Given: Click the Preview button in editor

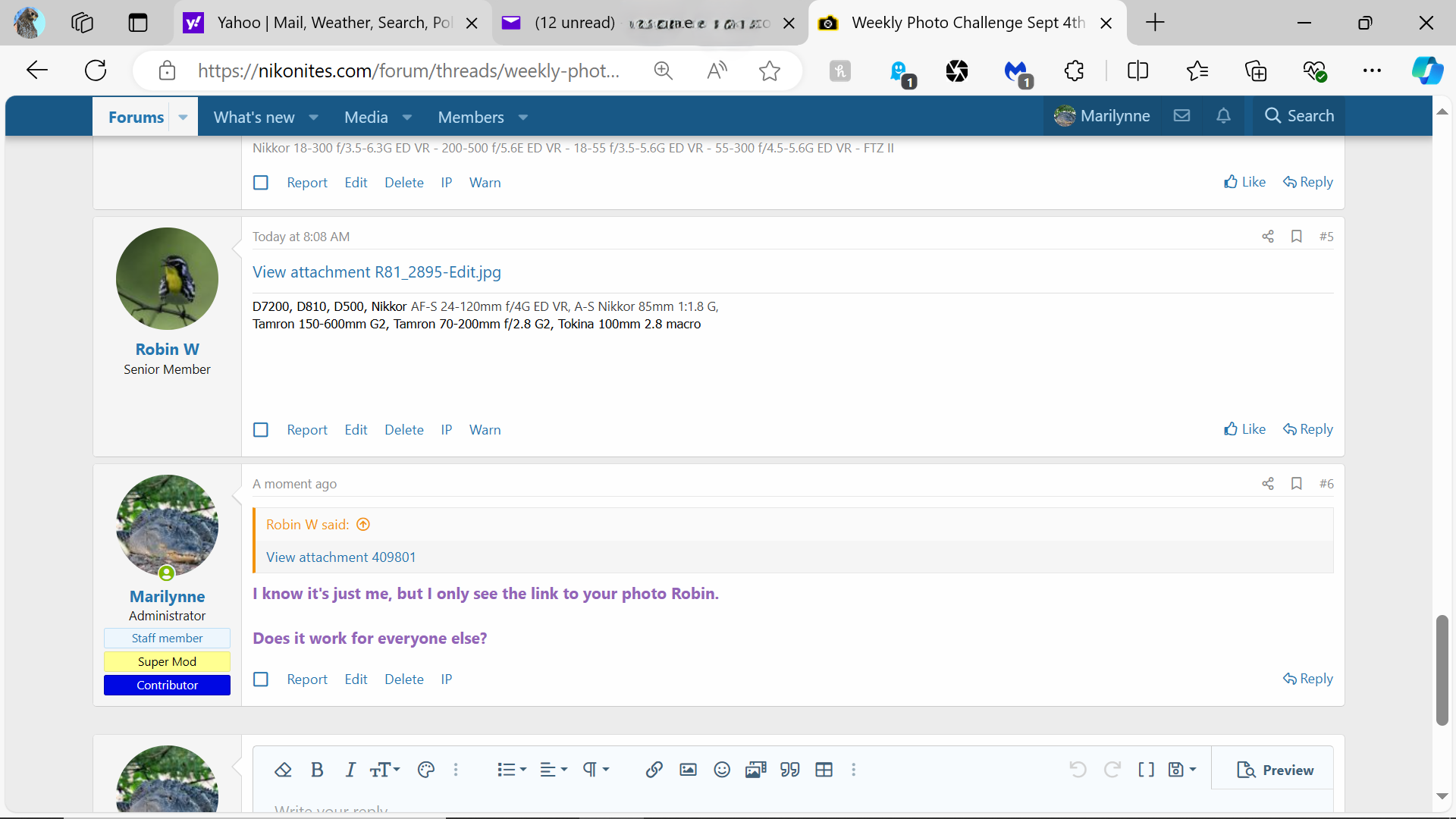Looking at the screenshot, I should tap(1275, 770).
